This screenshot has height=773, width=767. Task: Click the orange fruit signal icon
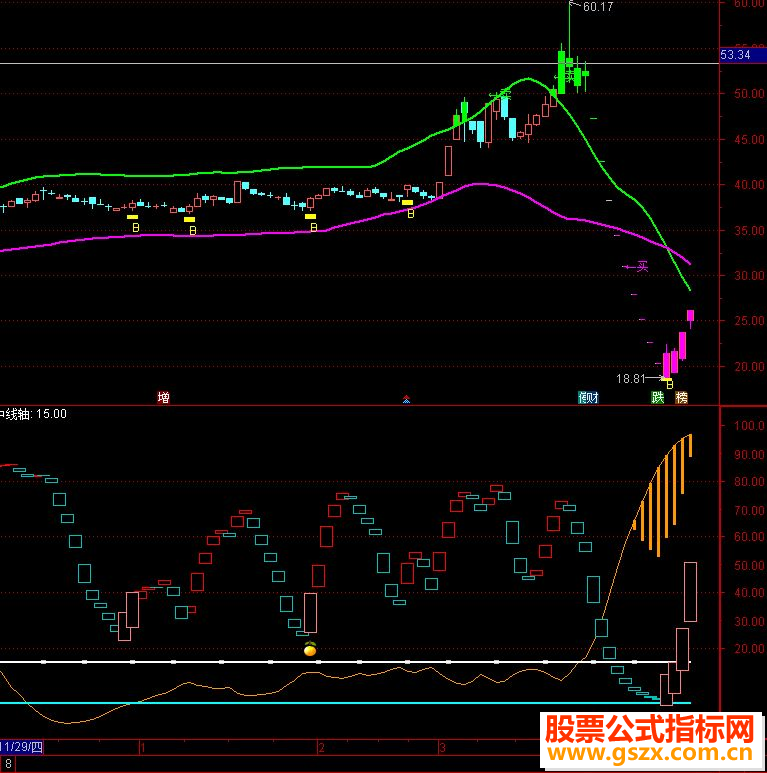pyautogui.click(x=310, y=649)
